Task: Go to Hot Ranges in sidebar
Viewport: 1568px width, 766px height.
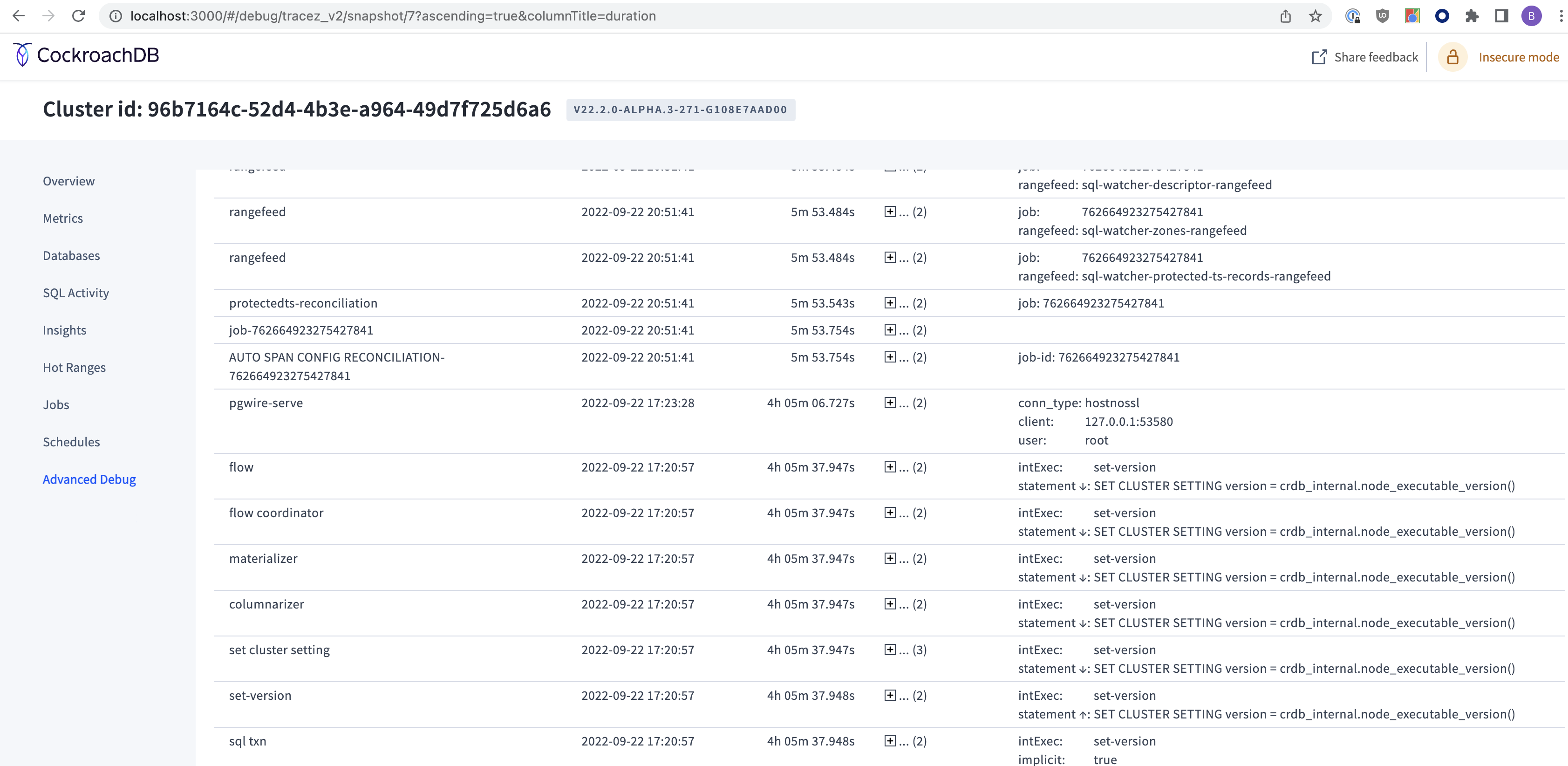Action: 74,367
